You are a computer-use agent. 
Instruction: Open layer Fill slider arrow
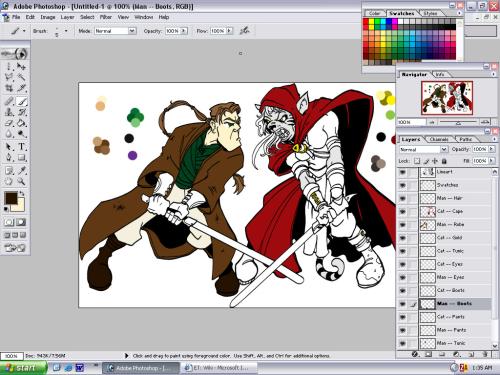pos(492,161)
